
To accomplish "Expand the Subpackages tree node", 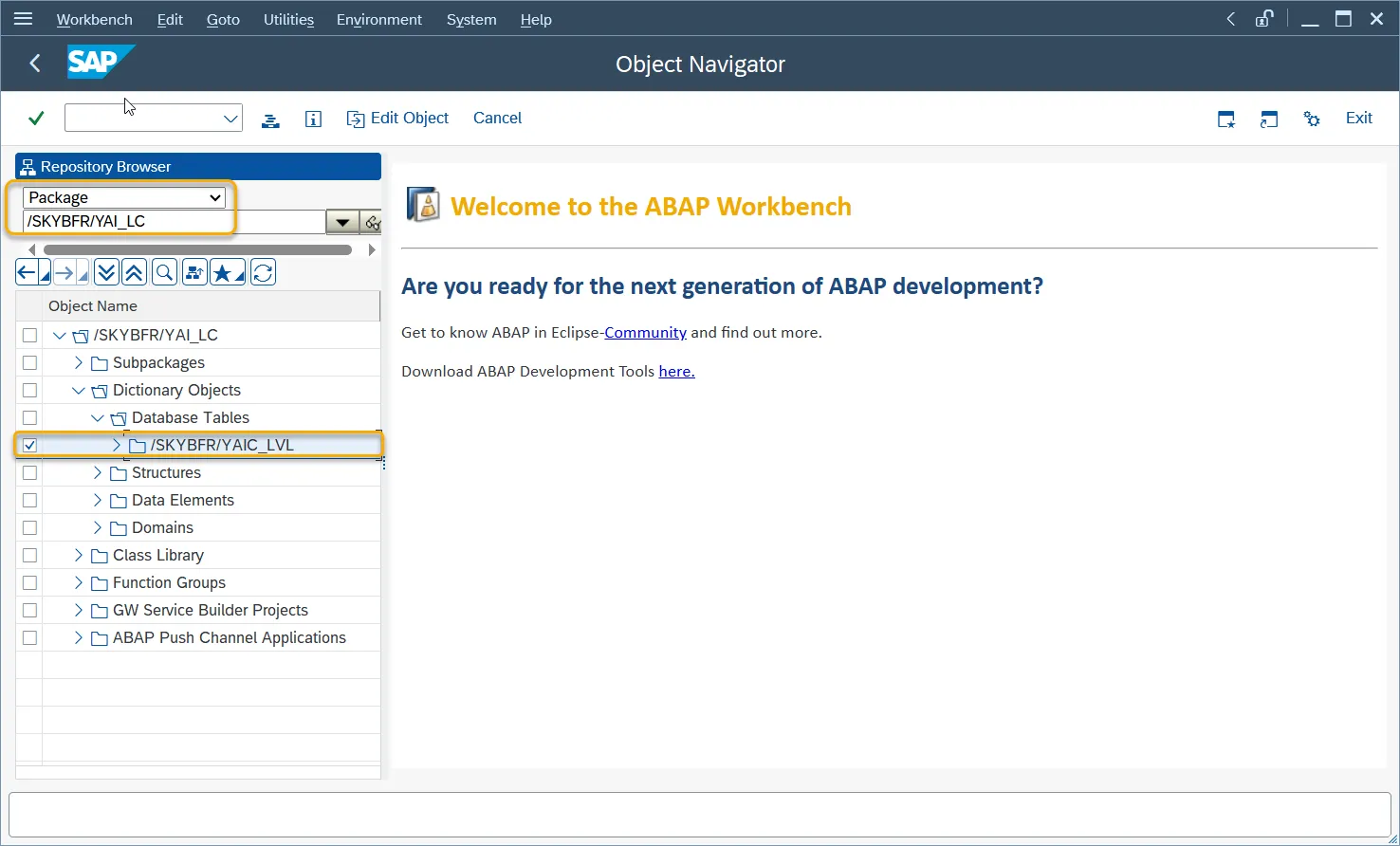I will point(79,362).
